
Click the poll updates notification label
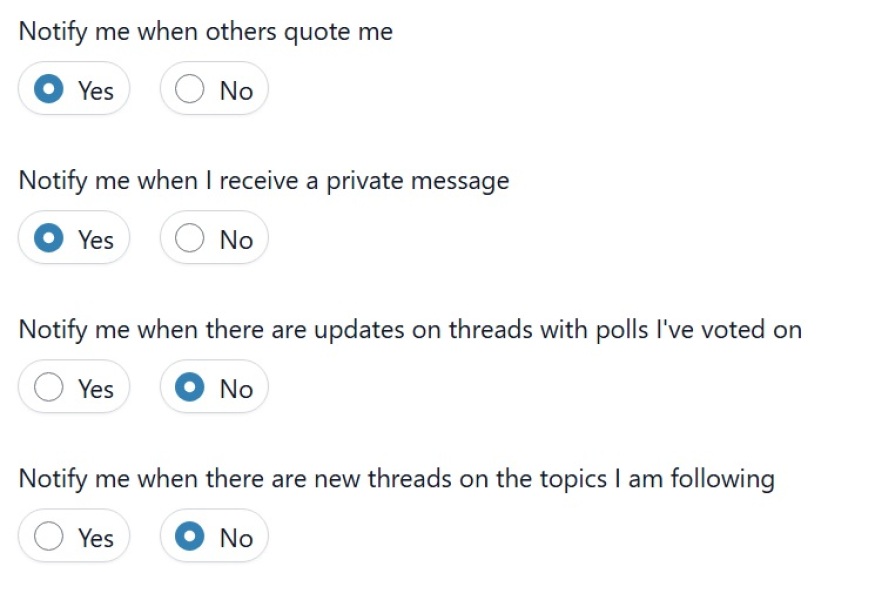(409, 329)
